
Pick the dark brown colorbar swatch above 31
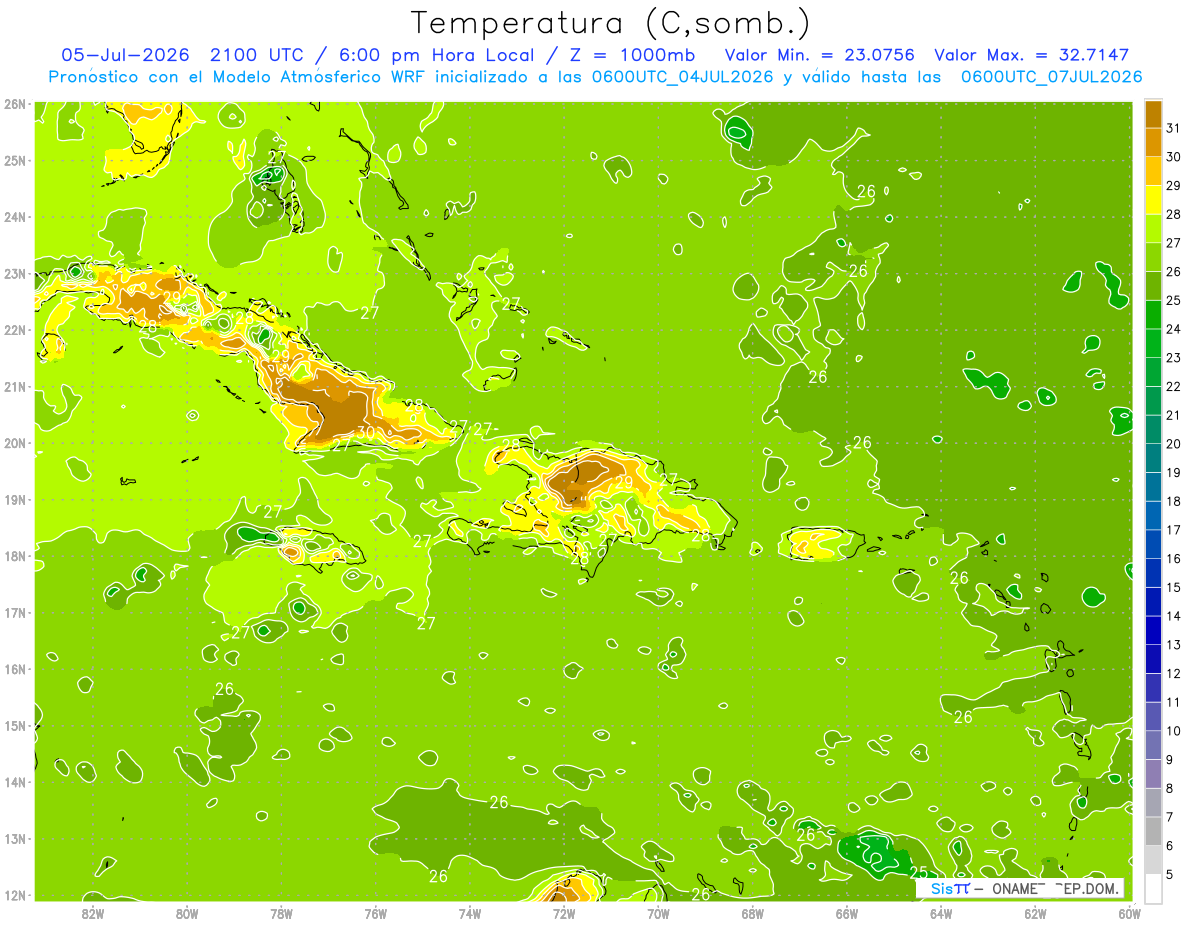coord(1153,113)
